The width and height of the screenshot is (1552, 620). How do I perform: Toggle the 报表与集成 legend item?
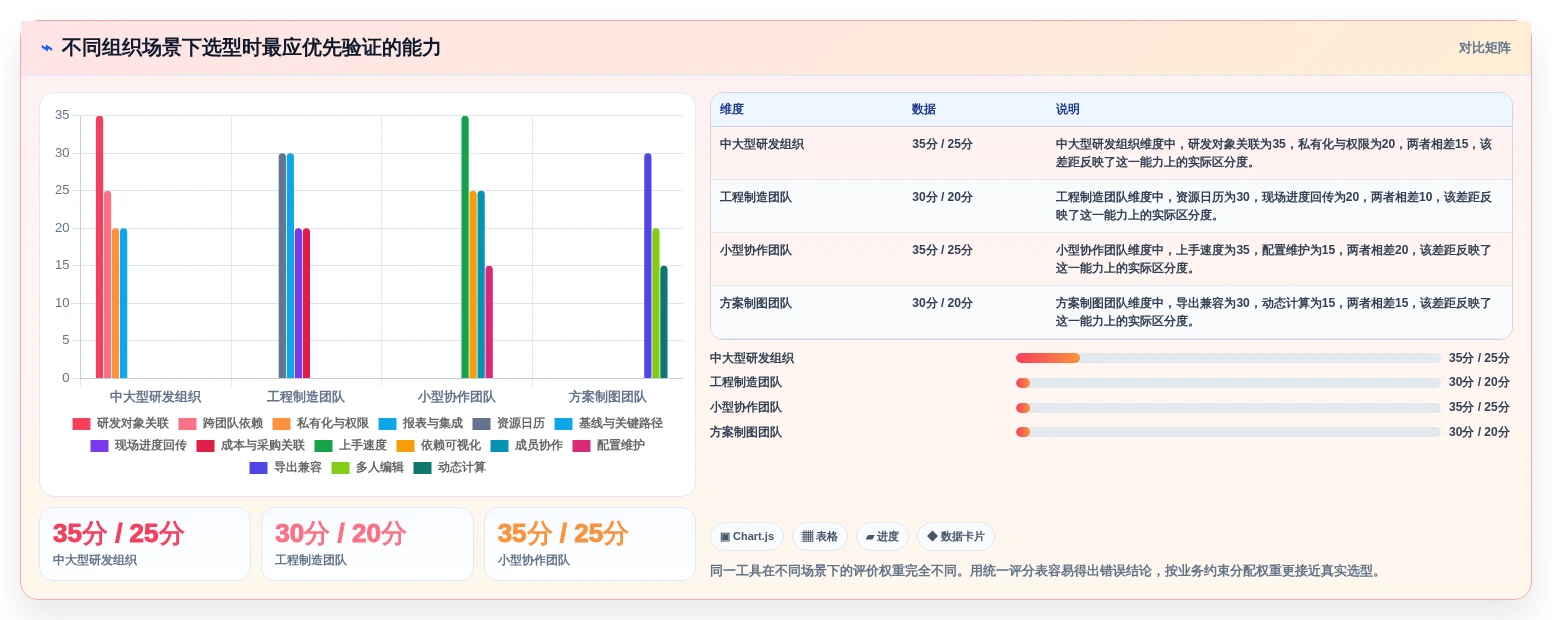(420, 424)
